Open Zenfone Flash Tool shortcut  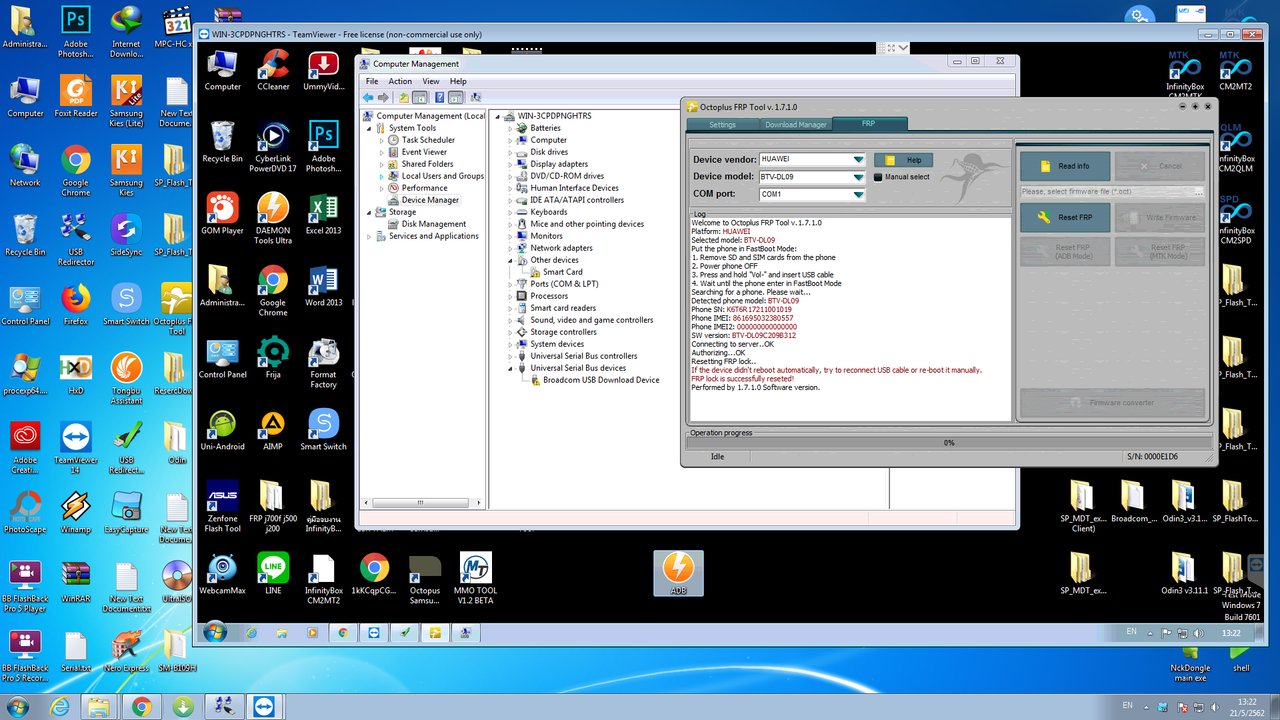pos(222,507)
